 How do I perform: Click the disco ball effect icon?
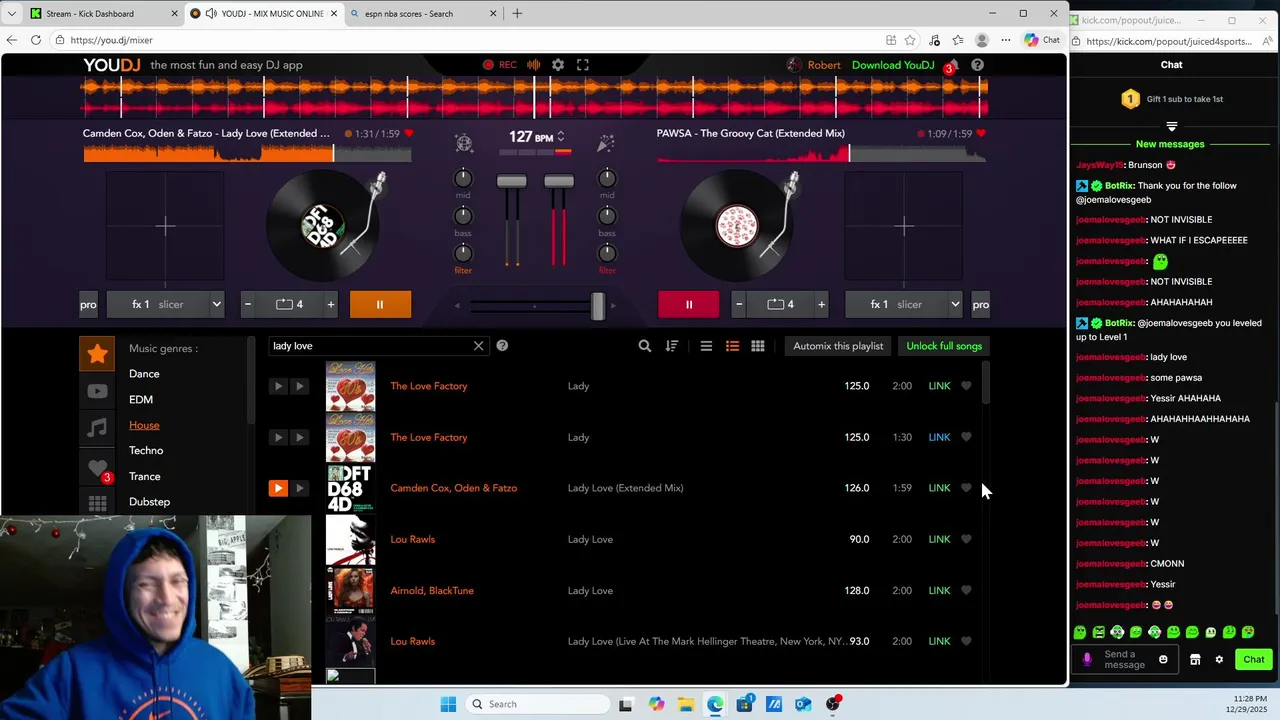[464, 143]
